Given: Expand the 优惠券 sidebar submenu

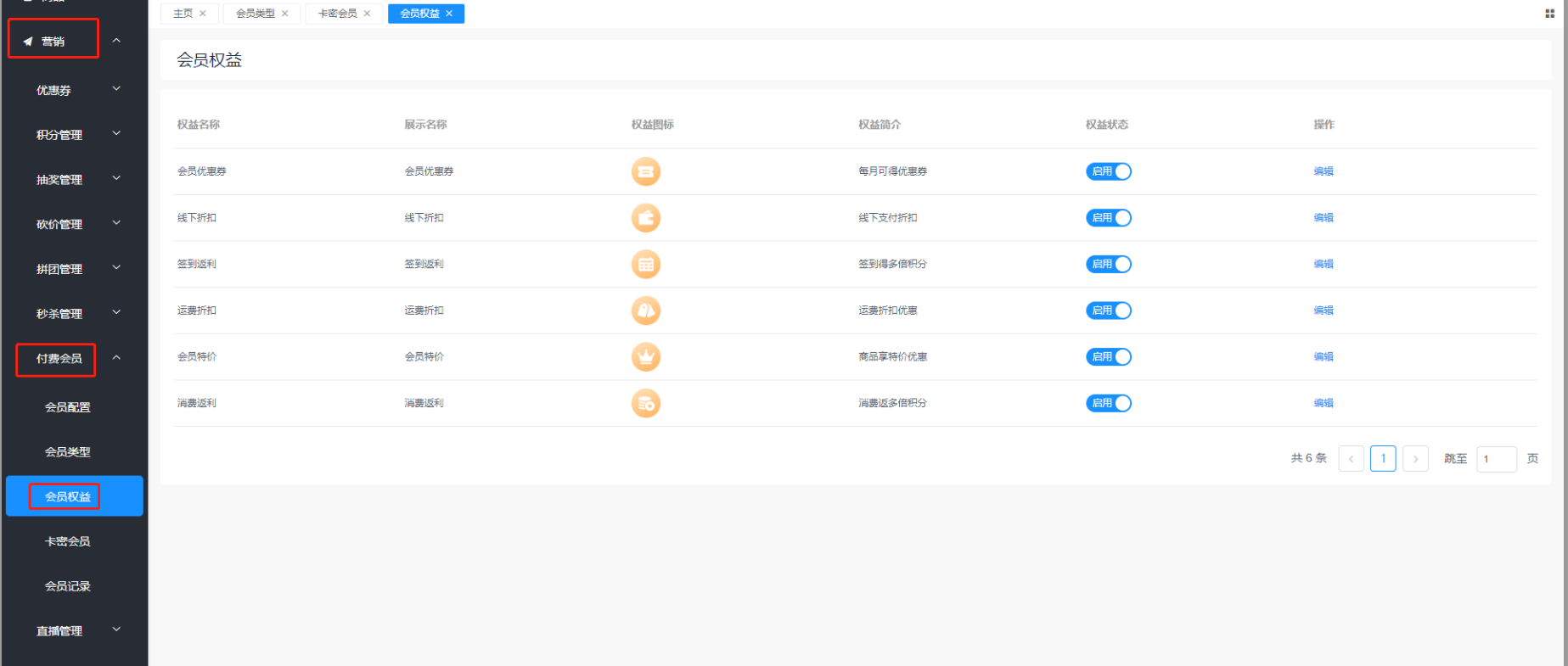Looking at the screenshot, I should point(116,89).
